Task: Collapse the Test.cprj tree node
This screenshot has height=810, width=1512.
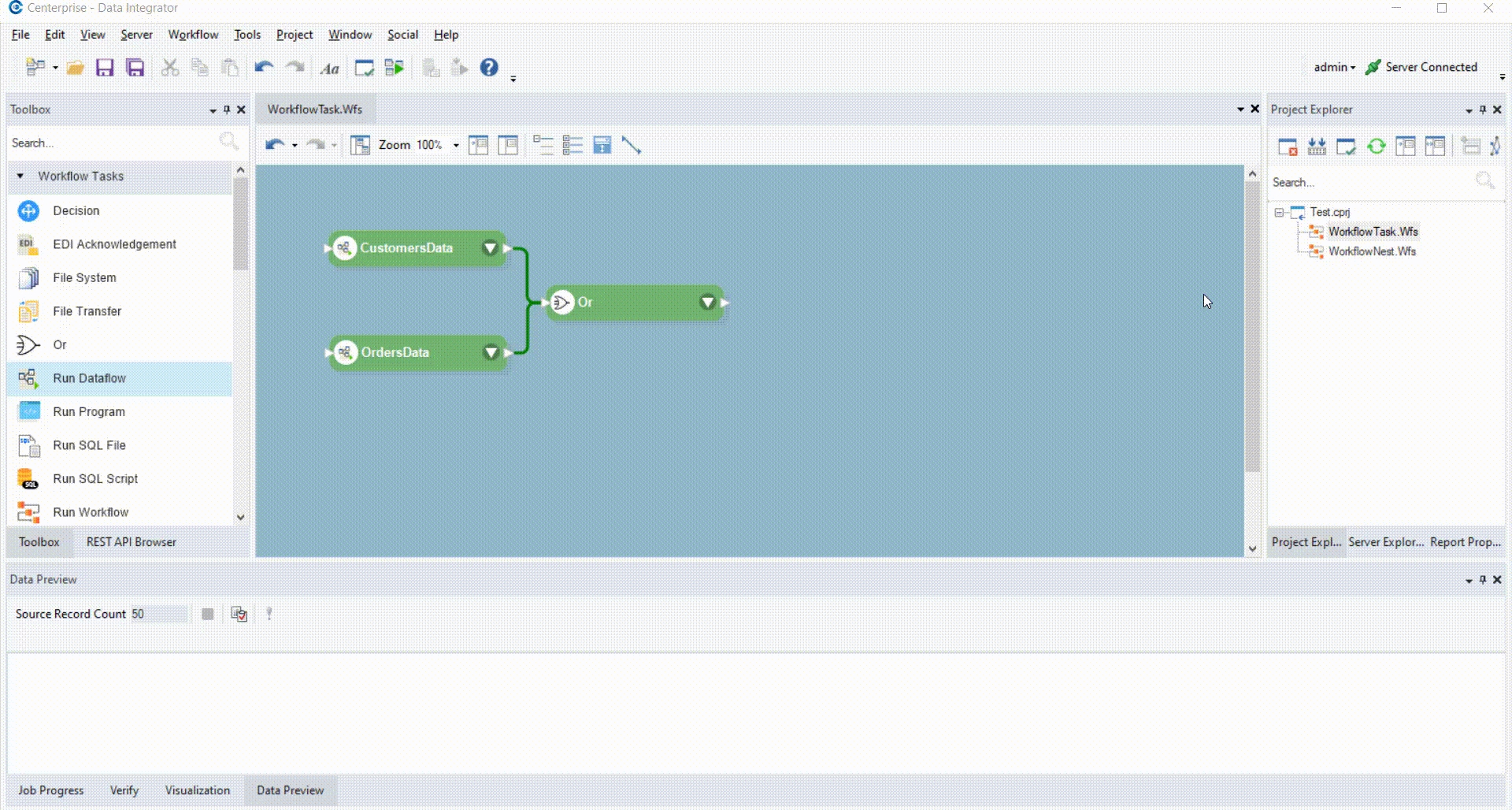Action: pos(1279,212)
